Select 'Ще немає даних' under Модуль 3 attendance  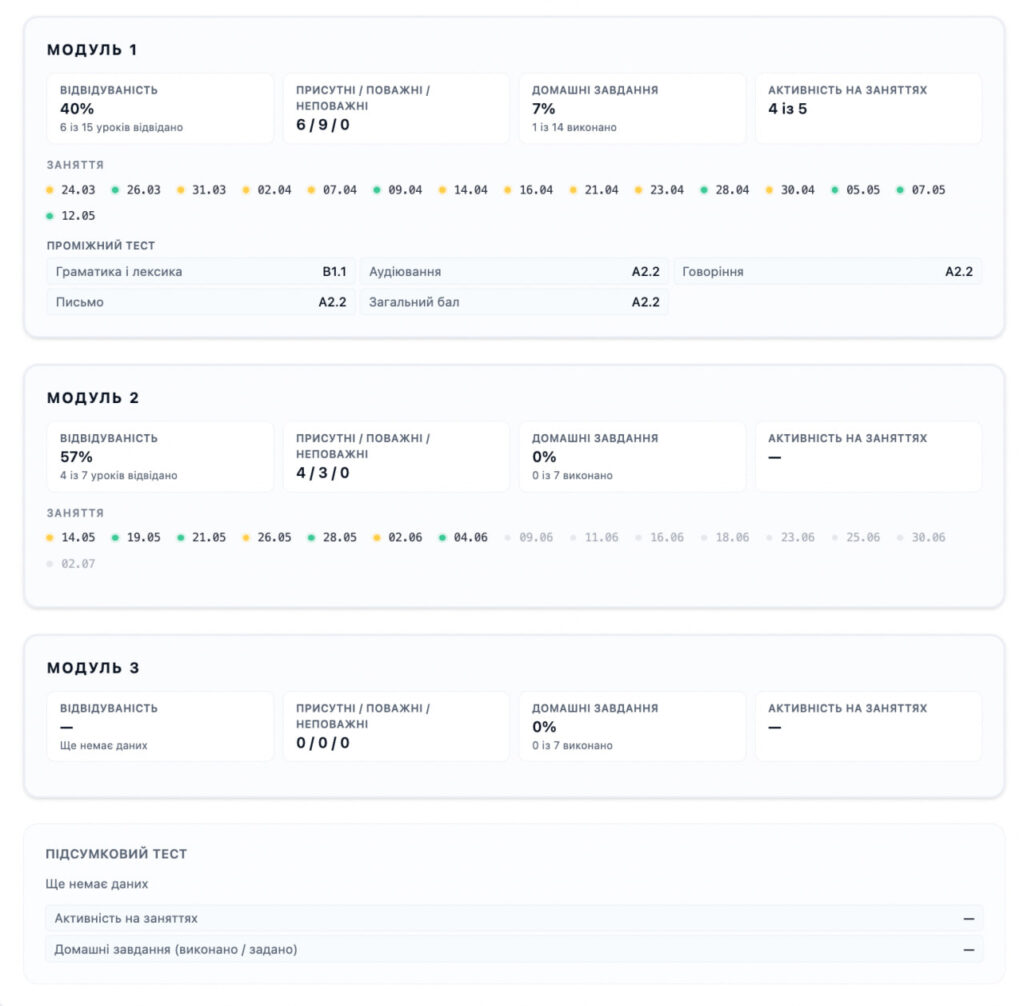click(x=104, y=745)
